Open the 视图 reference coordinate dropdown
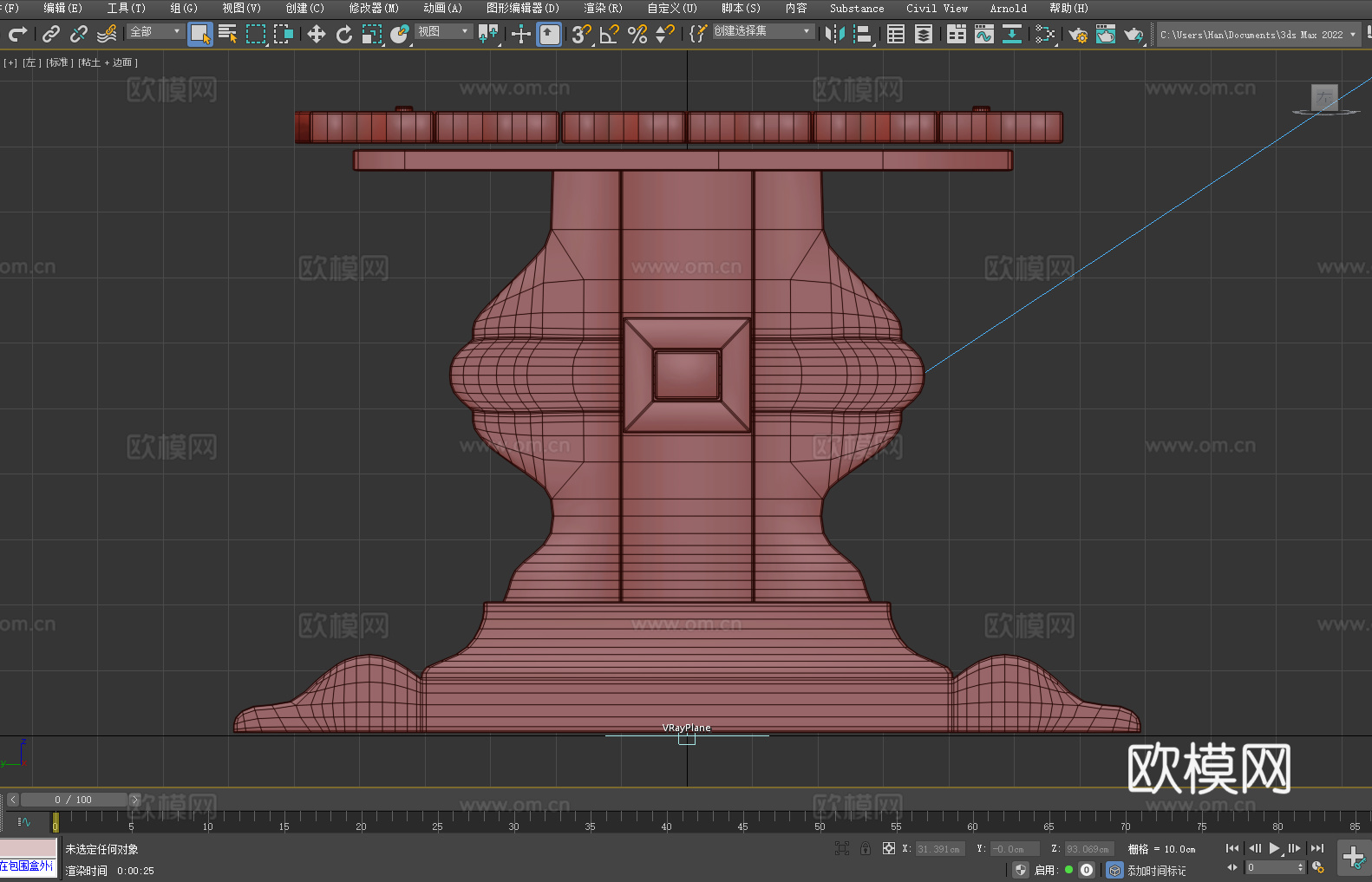The width and height of the screenshot is (1372, 882). (443, 31)
